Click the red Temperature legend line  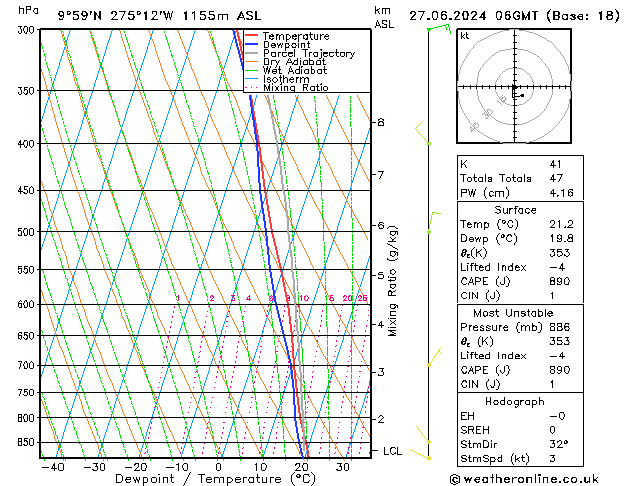tap(252, 36)
